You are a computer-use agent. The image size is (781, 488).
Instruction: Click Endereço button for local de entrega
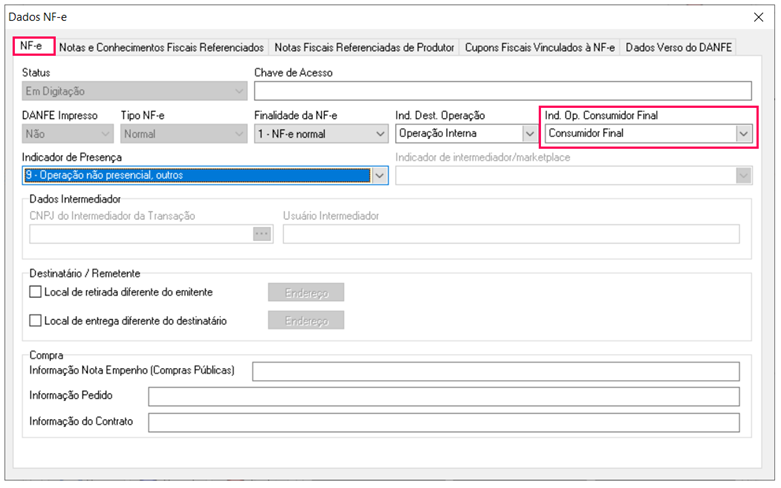coord(306,321)
